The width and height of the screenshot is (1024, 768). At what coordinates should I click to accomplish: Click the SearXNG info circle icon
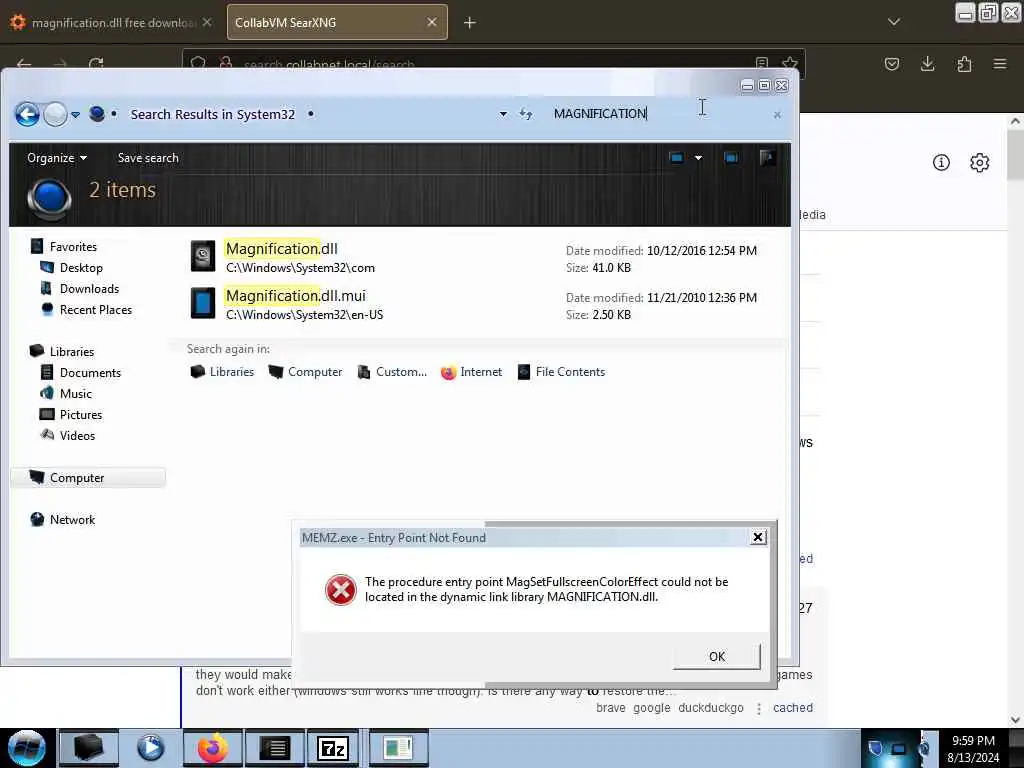tap(941, 163)
